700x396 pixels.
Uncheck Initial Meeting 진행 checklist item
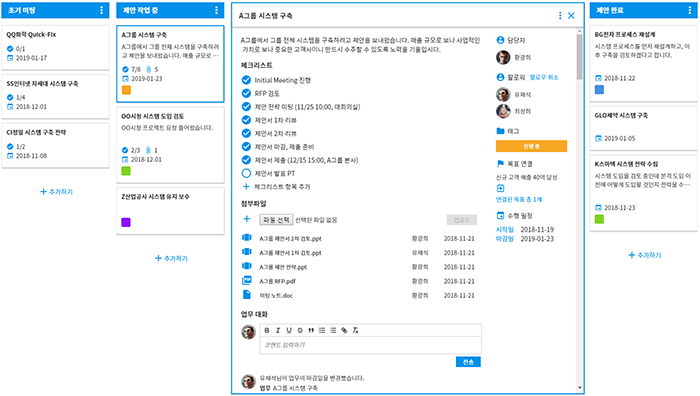[246, 80]
